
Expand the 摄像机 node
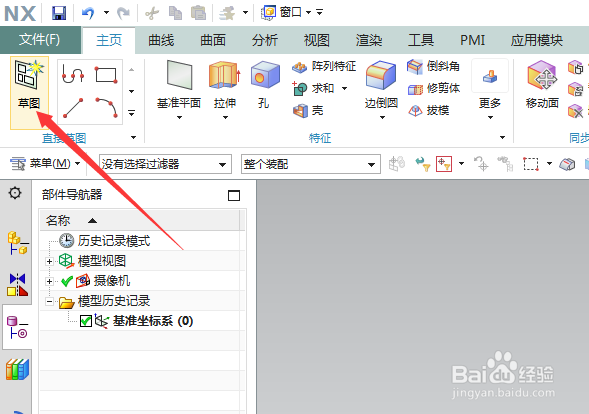[49, 281]
